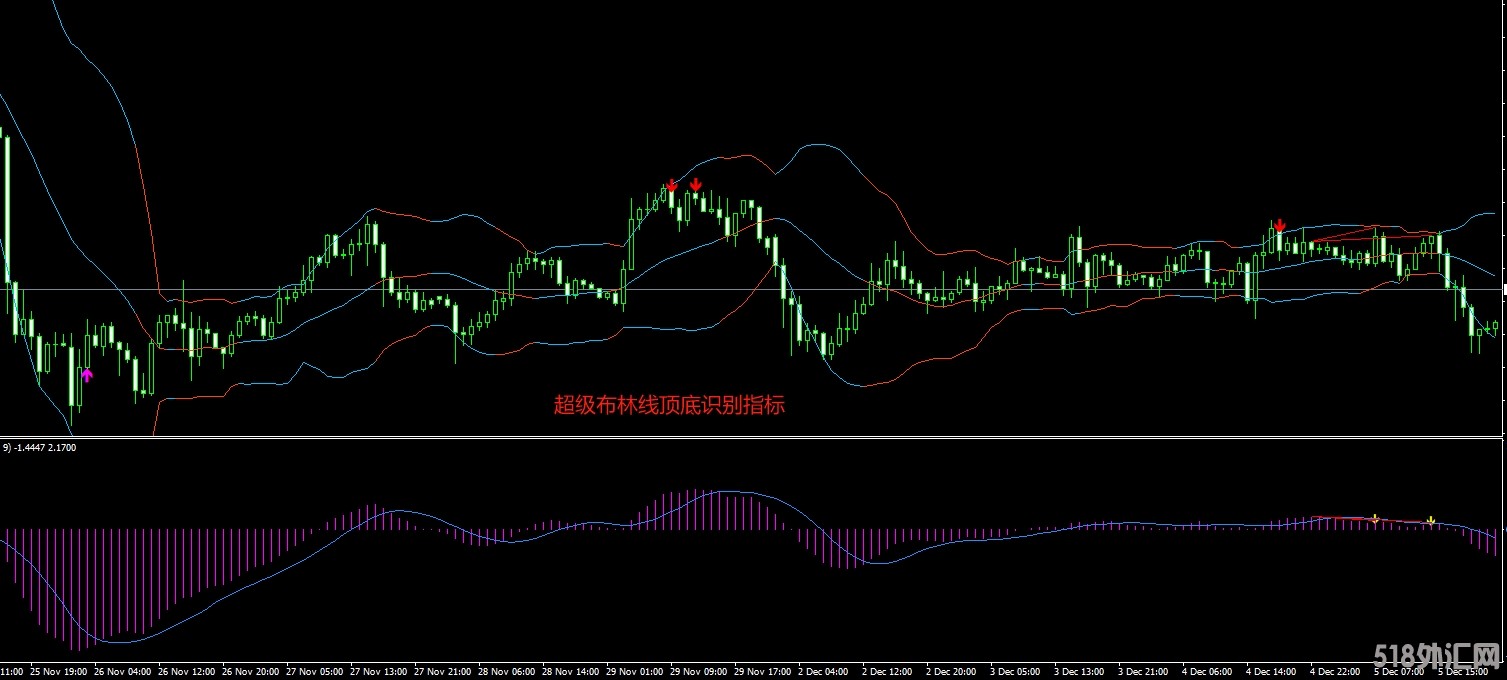Screen dimensions: 1507x680
Task: Click the "29 Nov 09:00" time label
Action: tap(699, 672)
